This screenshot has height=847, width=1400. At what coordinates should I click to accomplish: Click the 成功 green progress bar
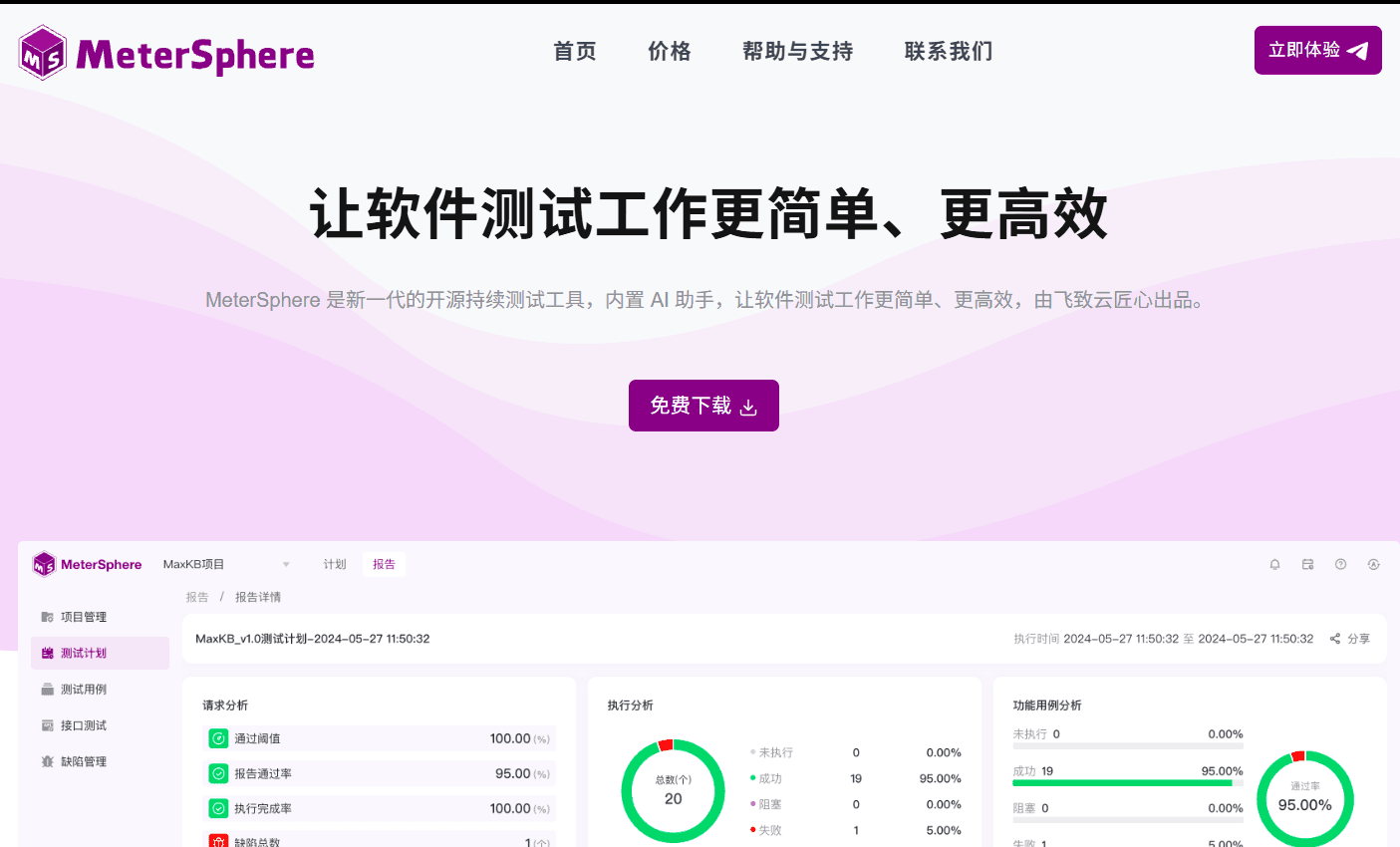(x=1128, y=783)
